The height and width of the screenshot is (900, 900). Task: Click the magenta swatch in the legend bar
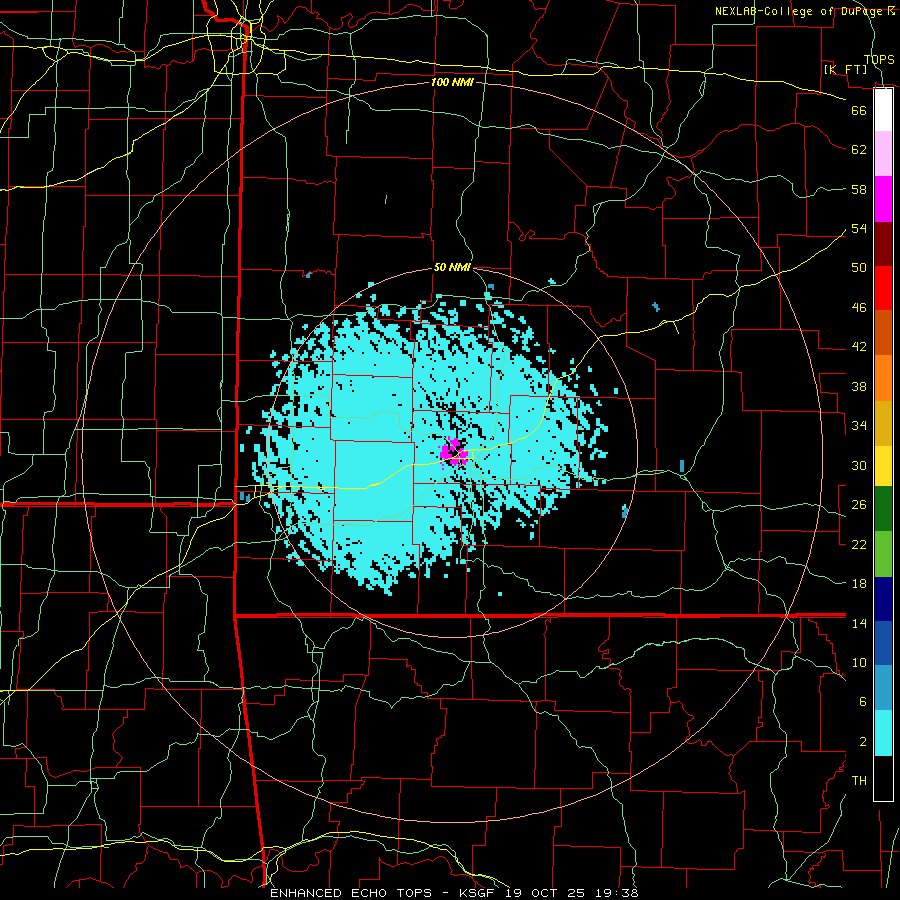[x=883, y=199]
